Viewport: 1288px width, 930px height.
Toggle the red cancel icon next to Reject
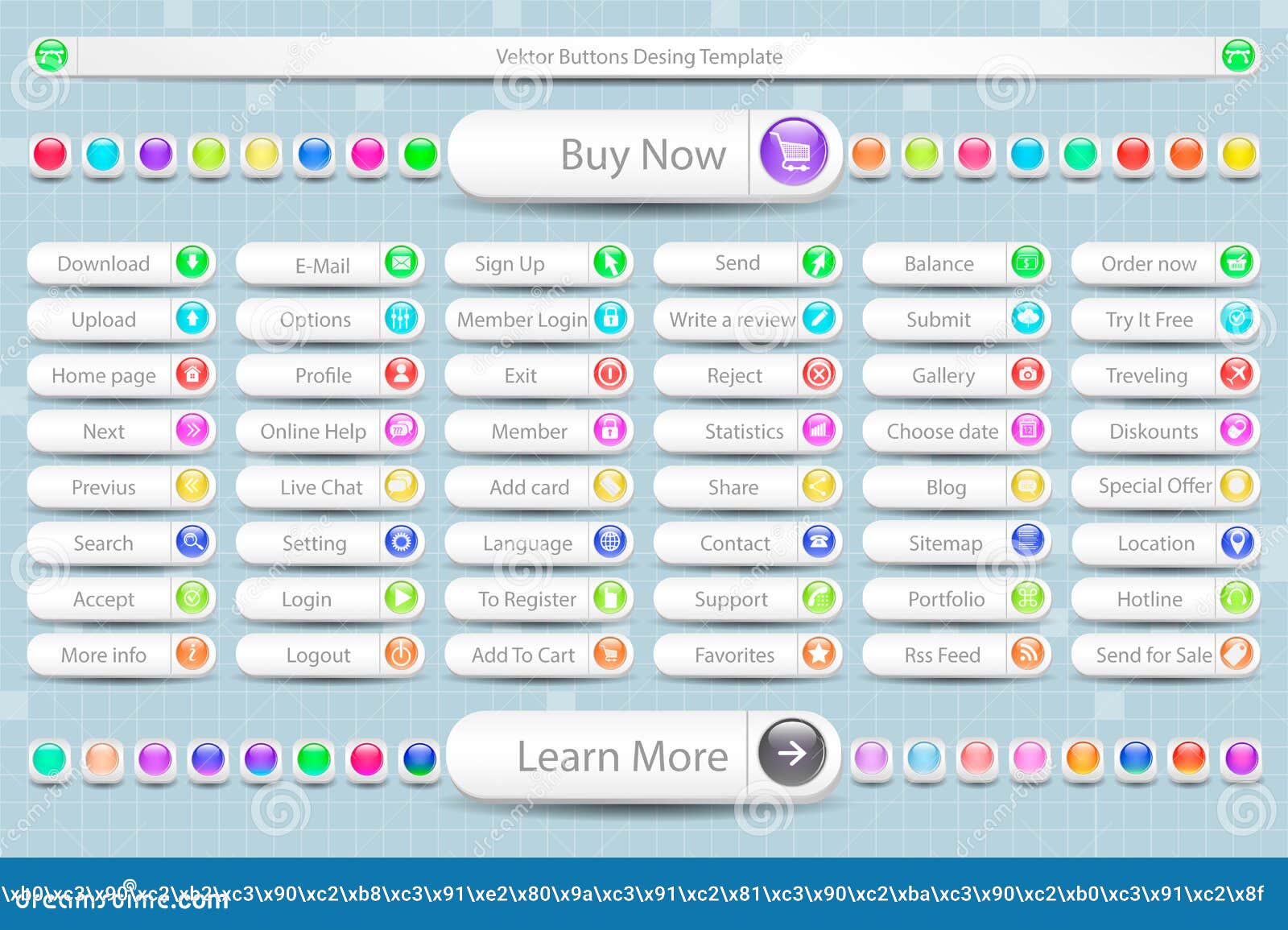819,375
